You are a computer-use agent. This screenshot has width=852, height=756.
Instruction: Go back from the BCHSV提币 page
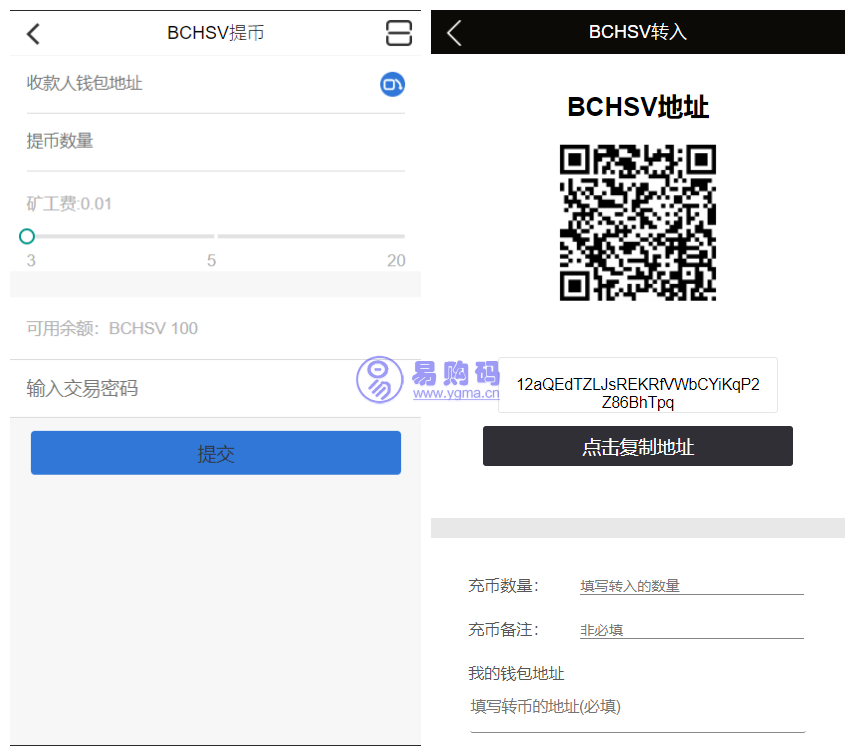pos(33,34)
